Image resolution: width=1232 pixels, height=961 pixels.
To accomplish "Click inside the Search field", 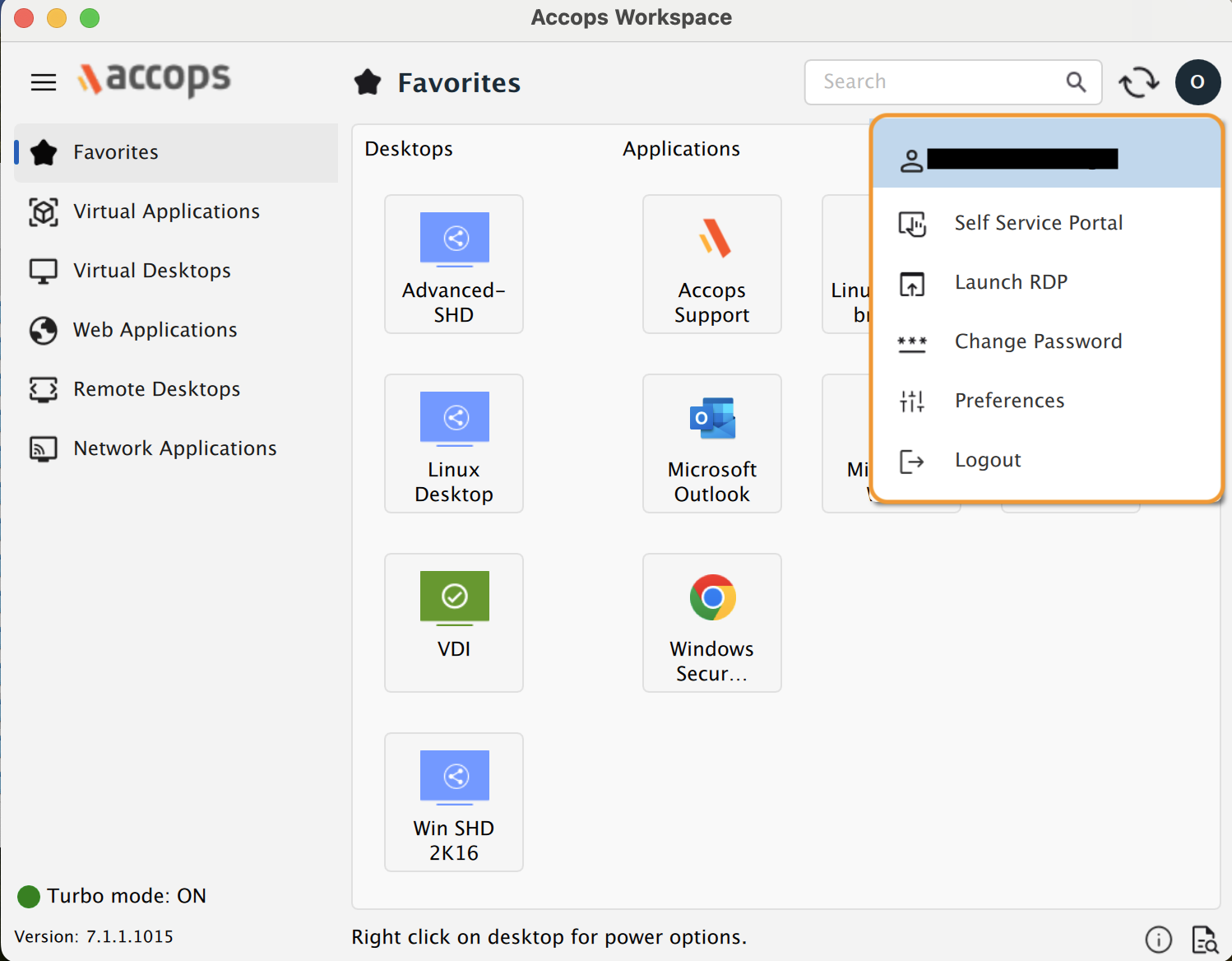I will 938,82.
